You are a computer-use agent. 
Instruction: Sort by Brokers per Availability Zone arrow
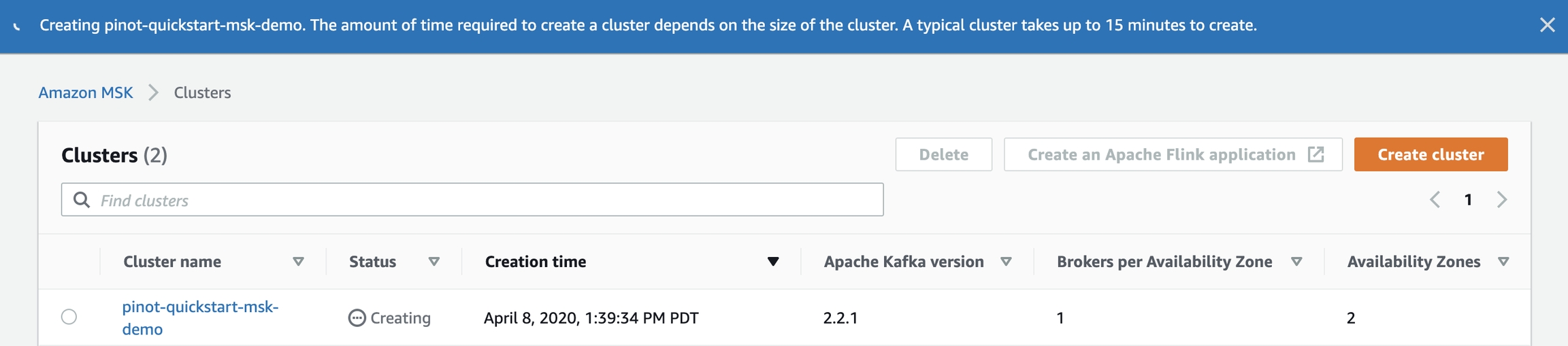tap(1296, 262)
